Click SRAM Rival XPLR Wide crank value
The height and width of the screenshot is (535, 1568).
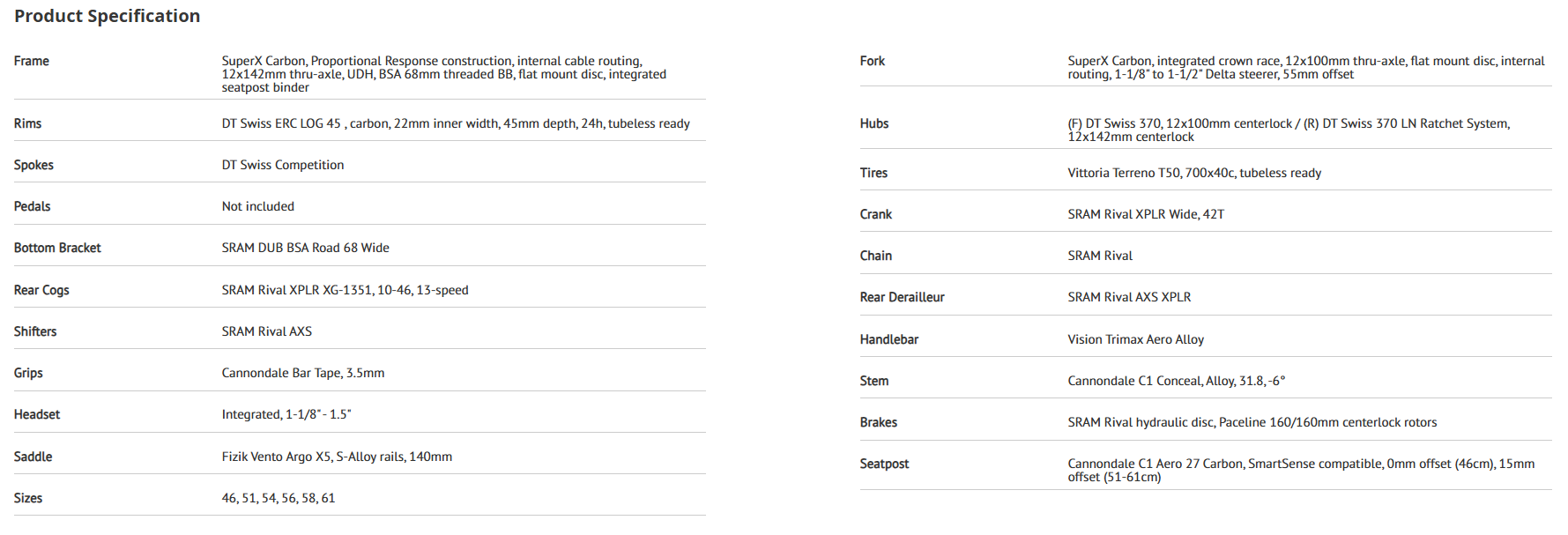(x=1146, y=214)
